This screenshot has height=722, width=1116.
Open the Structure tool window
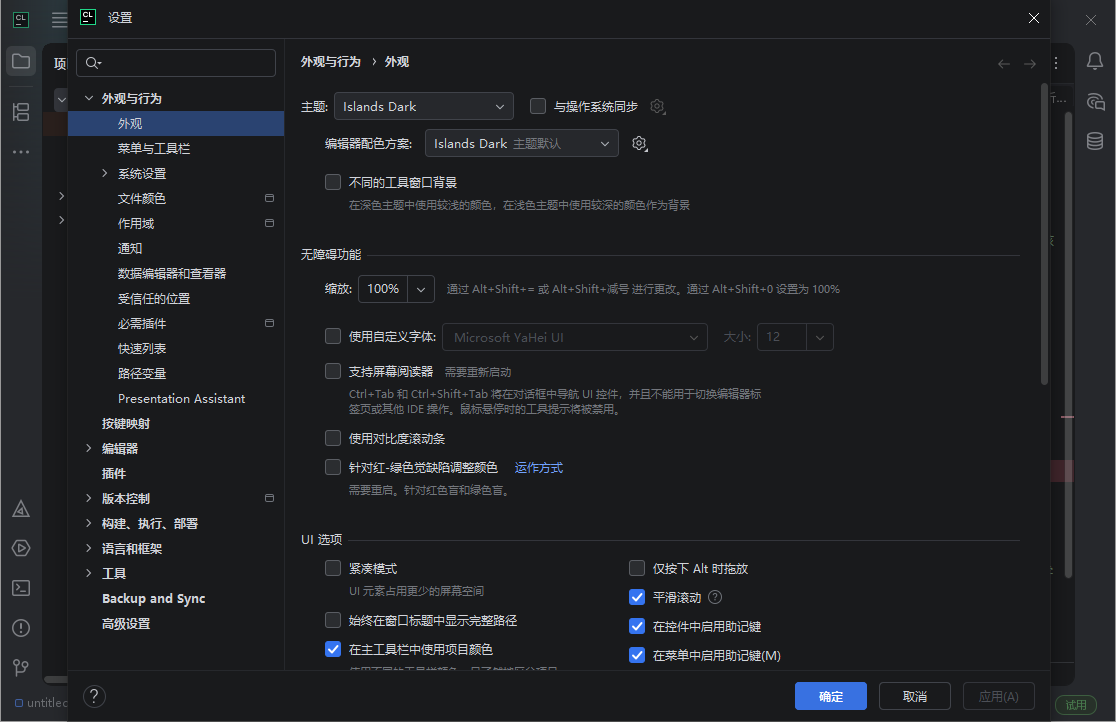[x=20, y=112]
